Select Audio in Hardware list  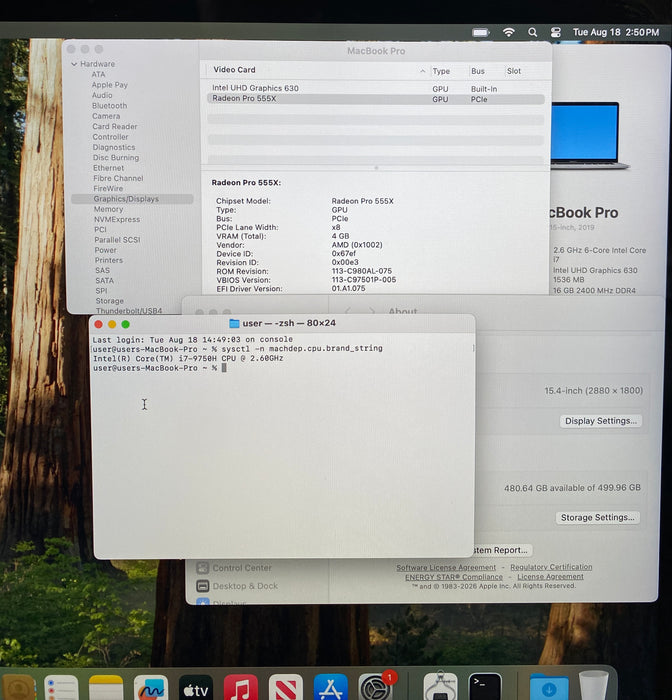[102, 95]
